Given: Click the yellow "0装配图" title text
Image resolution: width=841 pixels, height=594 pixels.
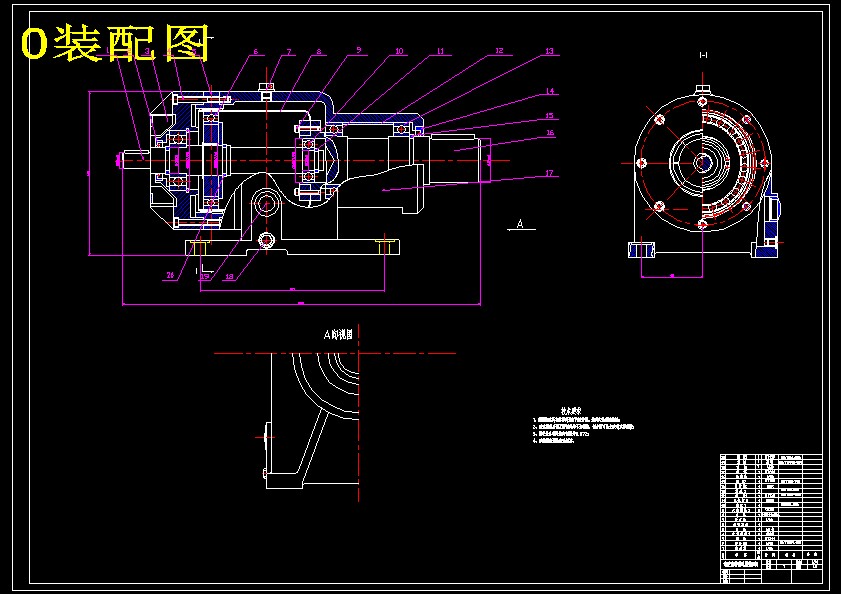Looking at the screenshot, I should coord(115,42).
